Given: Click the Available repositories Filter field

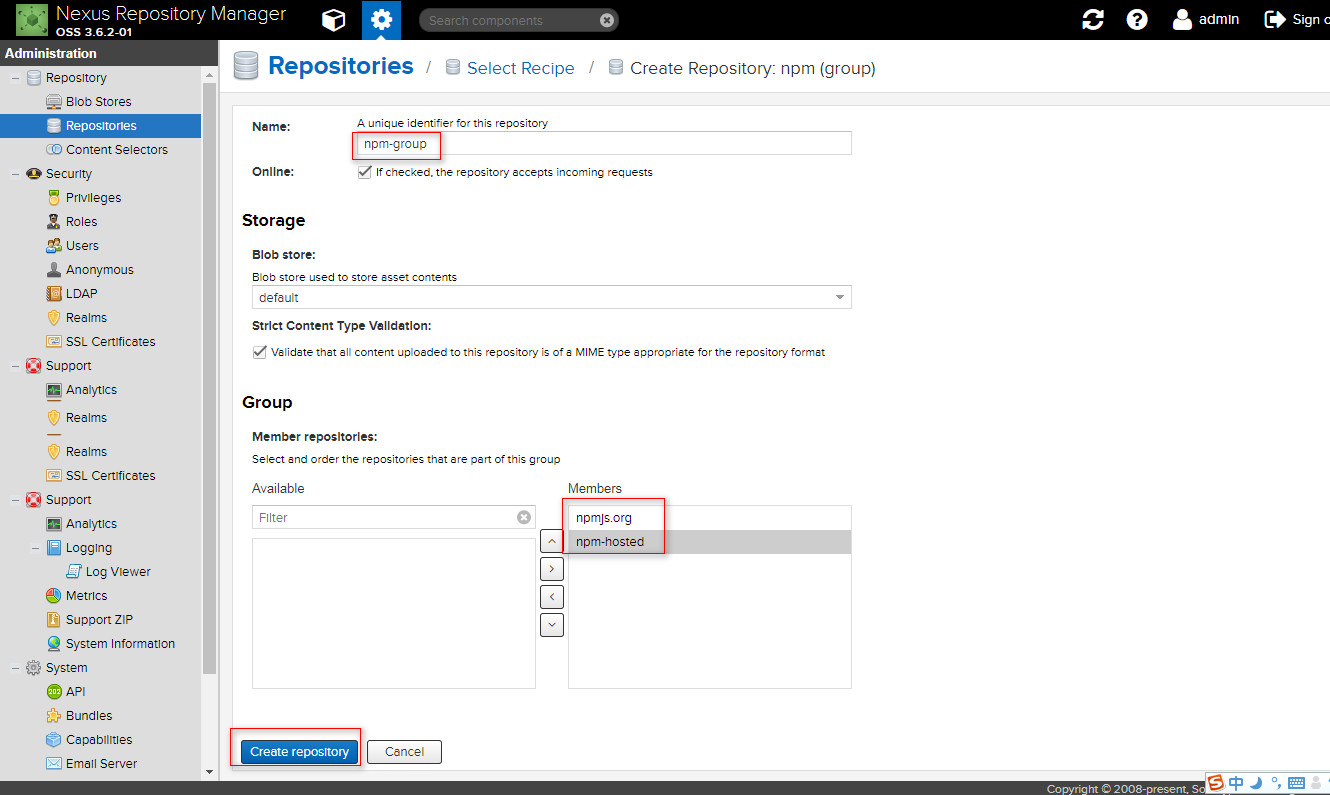Looking at the screenshot, I should pyautogui.click(x=394, y=517).
